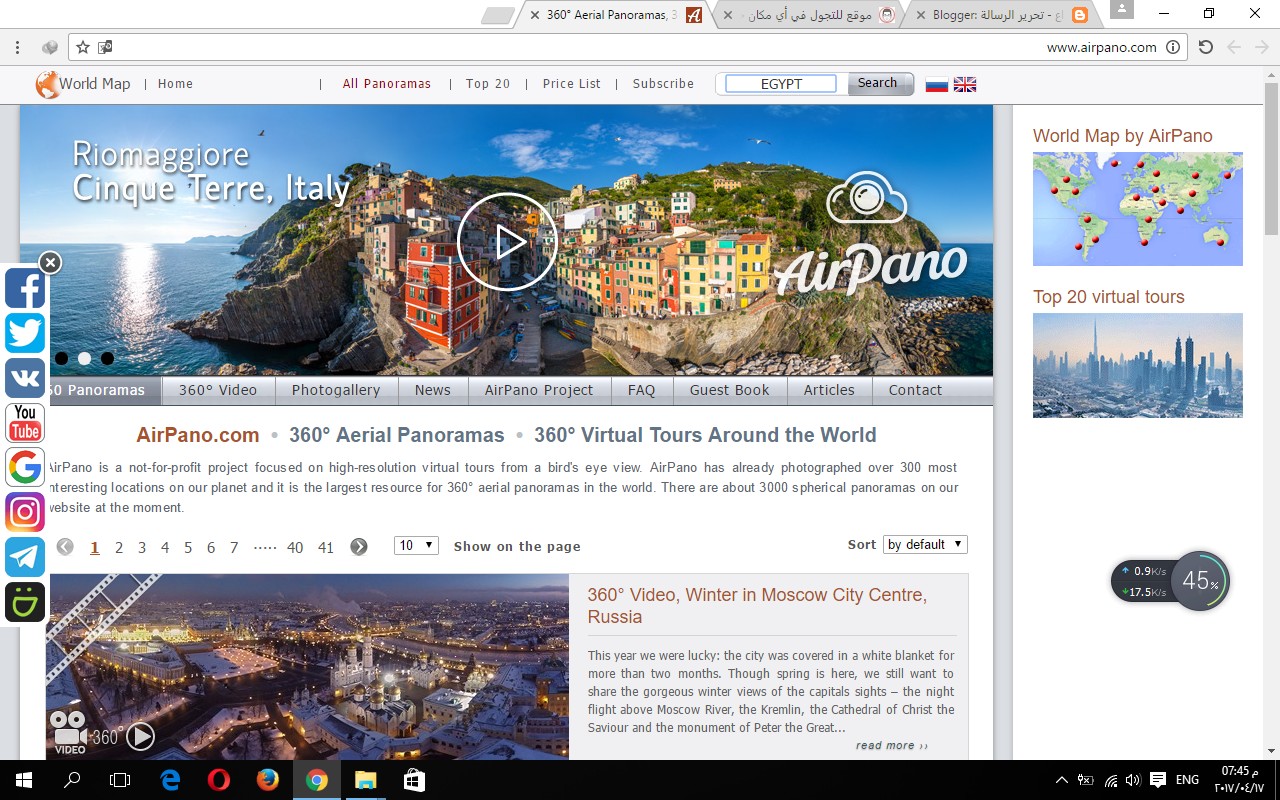Open the Subscribe link
The height and width of the screenshot is (800, 1280).
pos(663,84)
